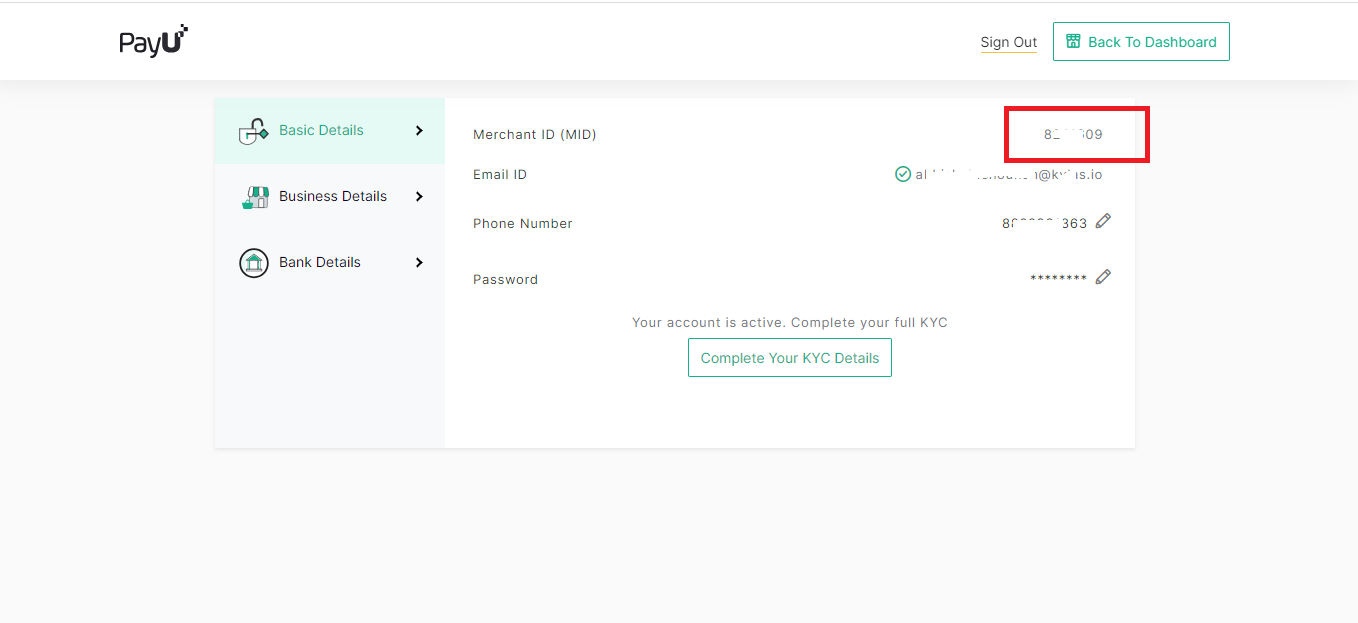Viewport: 1358px width, 623px height.
Task: Expand the Bank Details chevron arrow
Action: [419, 262]
